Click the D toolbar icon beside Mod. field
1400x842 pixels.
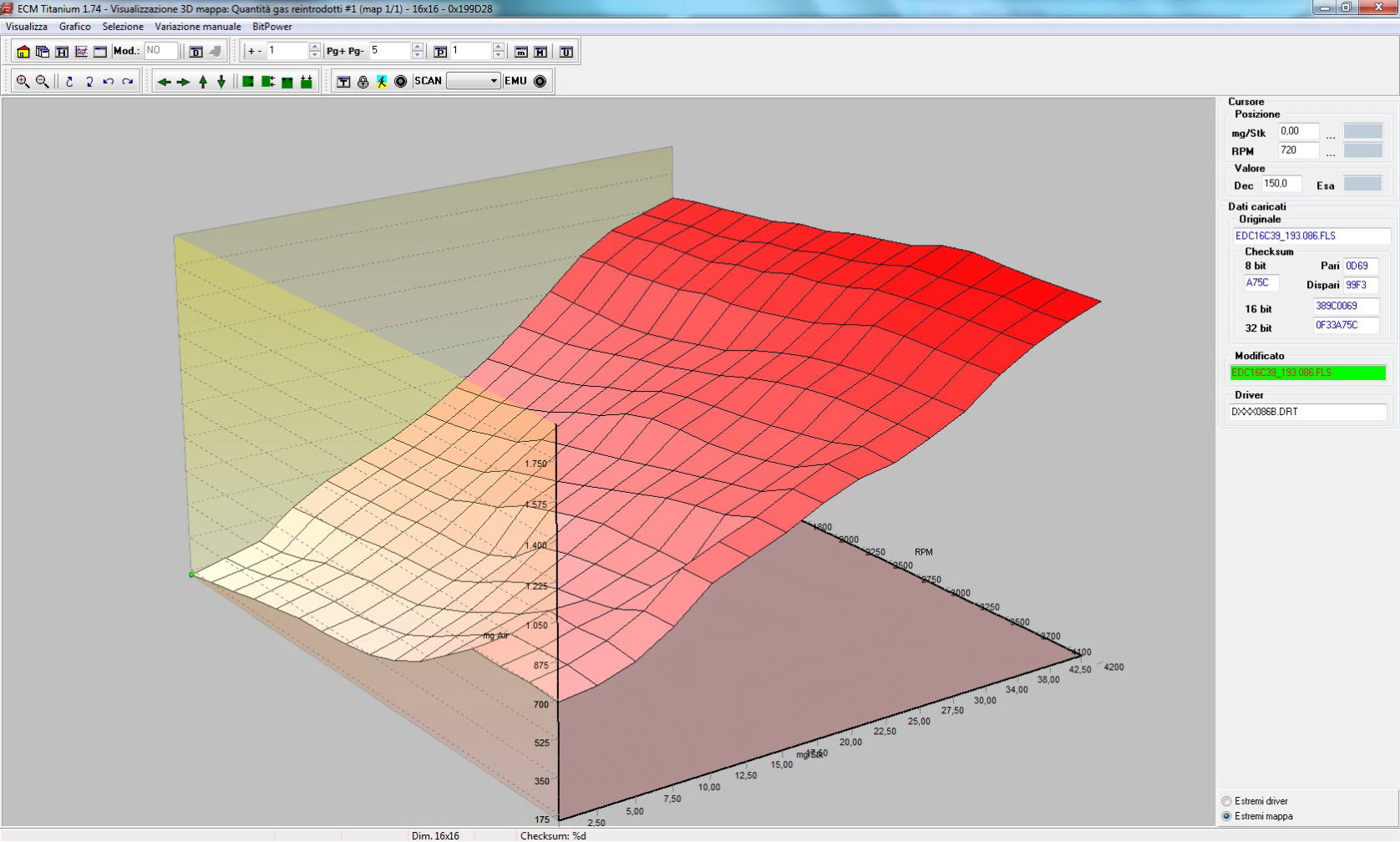point(195,52)
